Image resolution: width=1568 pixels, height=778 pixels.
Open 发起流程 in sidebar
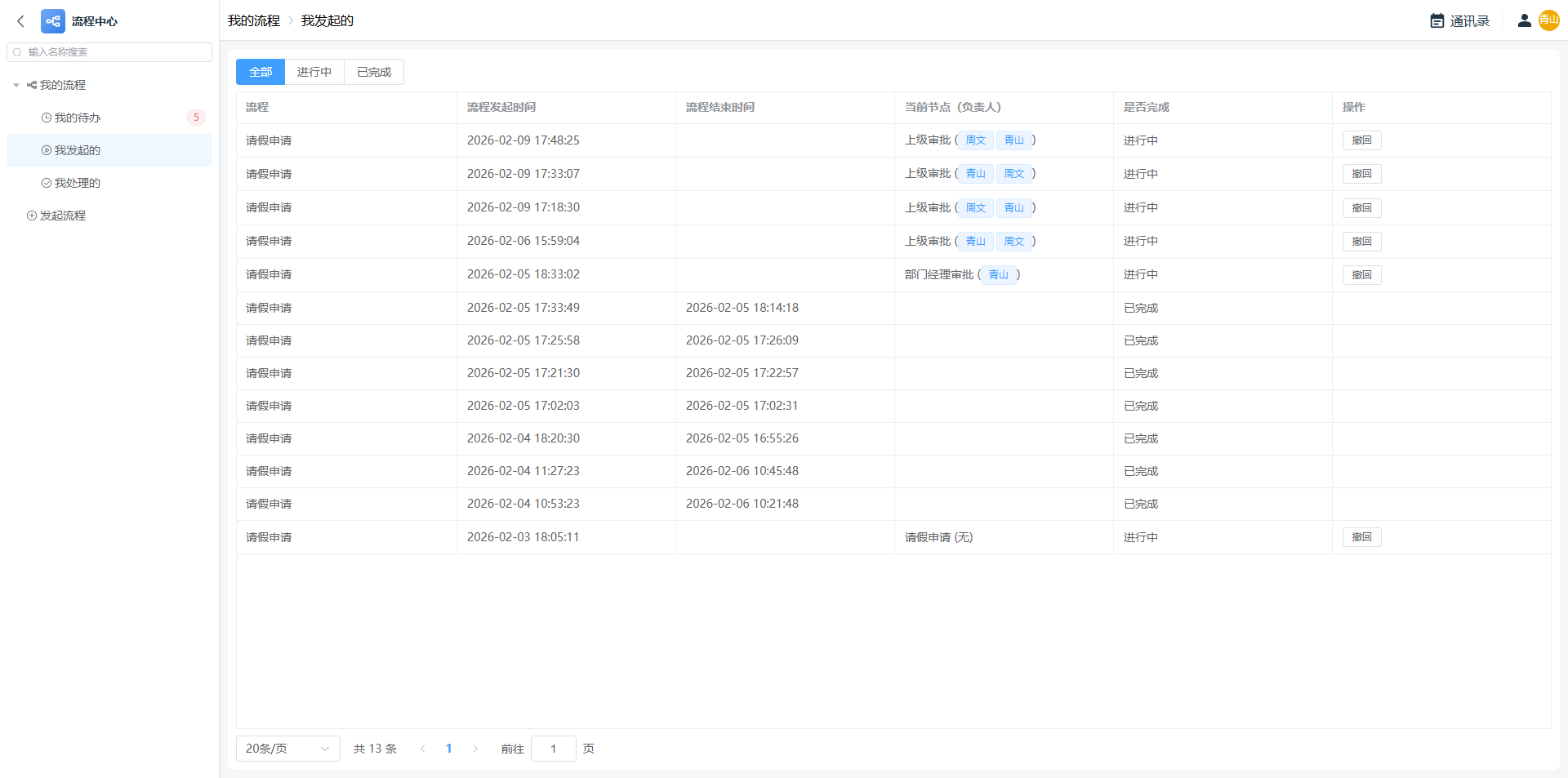click(x=63, y=216)
